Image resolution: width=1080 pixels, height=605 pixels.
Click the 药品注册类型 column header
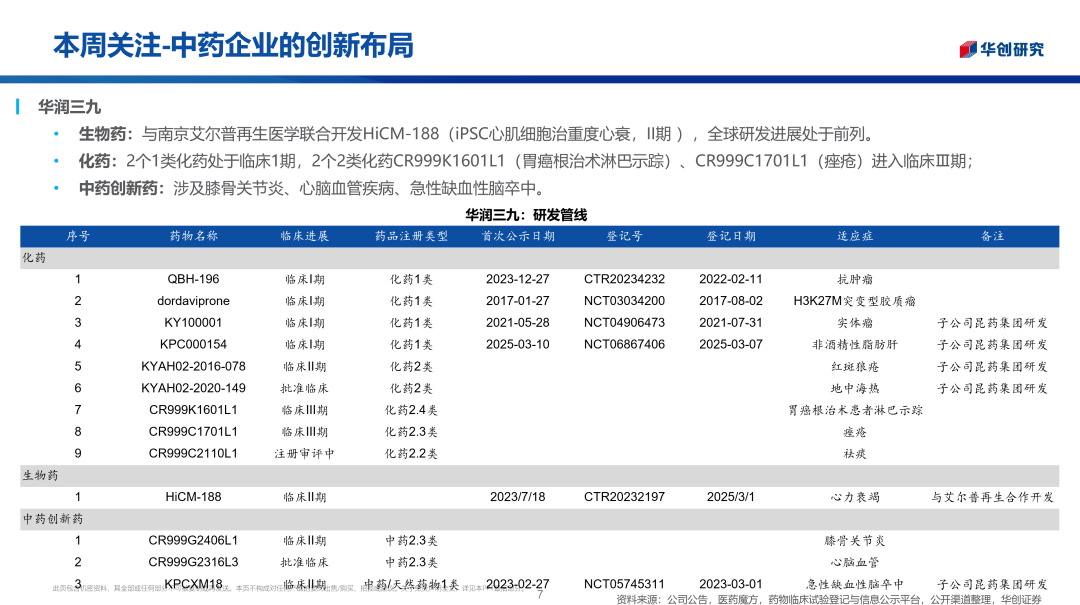(x=411, y=236)
